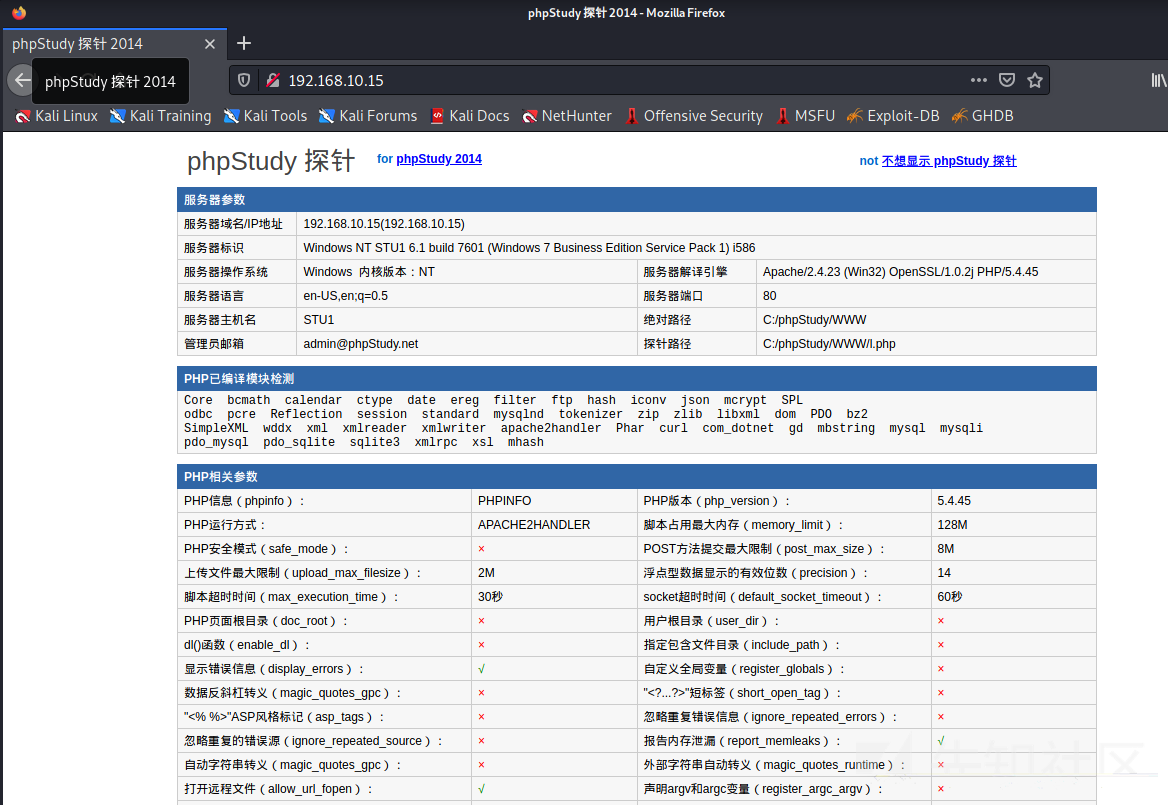Click the APACHE2HANDLER run mode value
The width and height of the screenshot is (1168, 805).
click(534, 525)
